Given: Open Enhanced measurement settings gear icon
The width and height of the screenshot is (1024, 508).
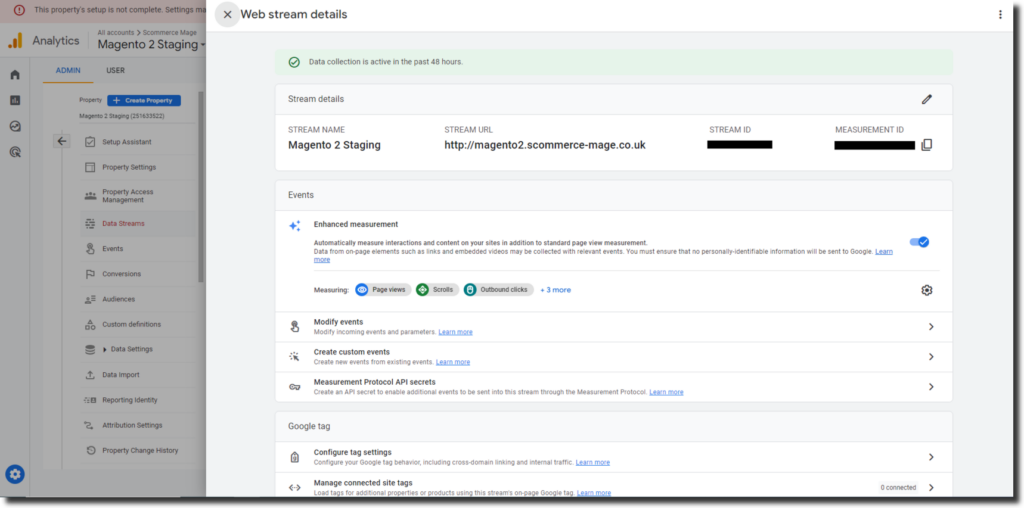Looking at the screenshot, I should click(x=926, y=290).
